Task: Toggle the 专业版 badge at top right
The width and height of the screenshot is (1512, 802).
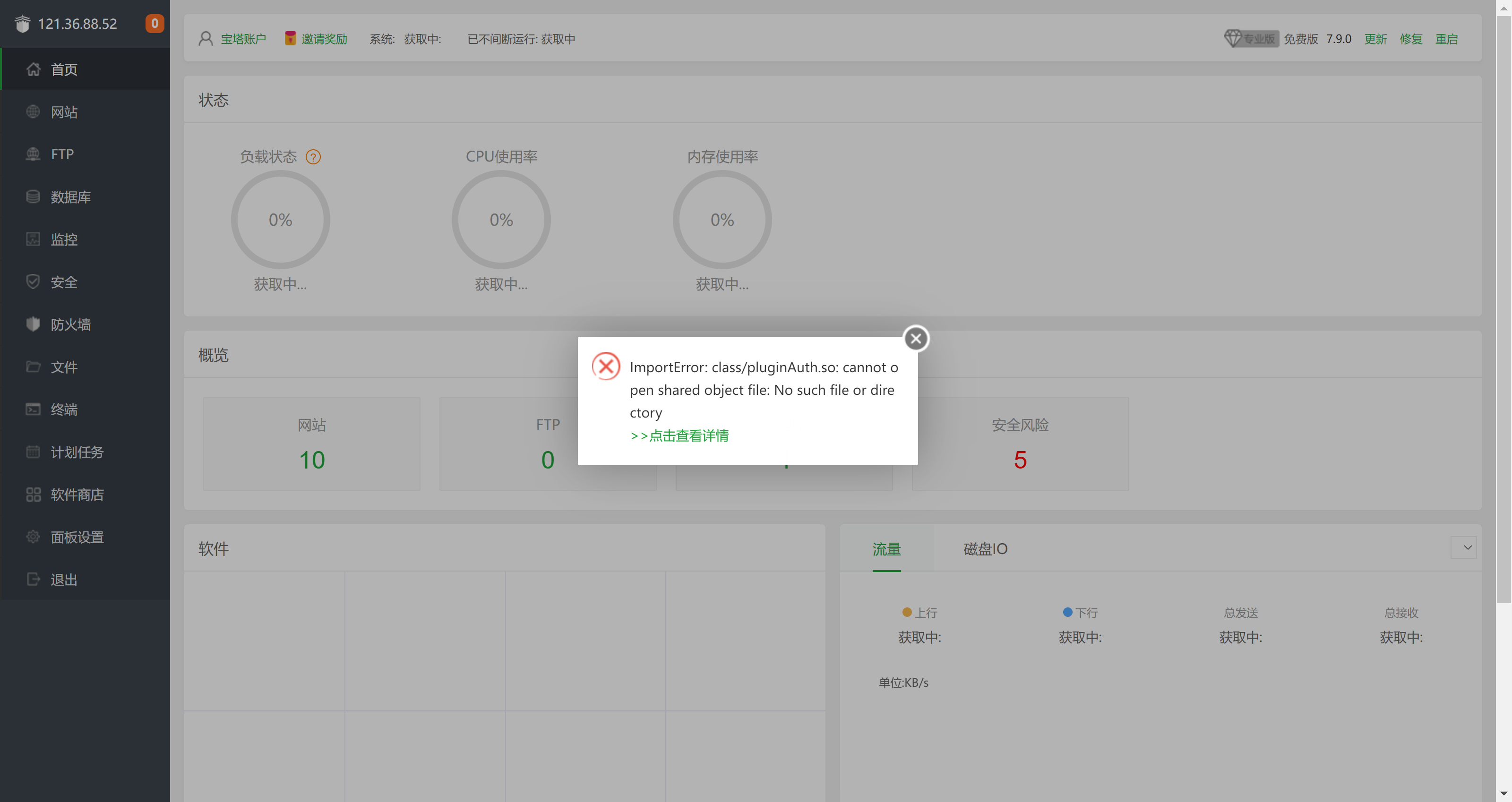Action: coord(1250,38)
